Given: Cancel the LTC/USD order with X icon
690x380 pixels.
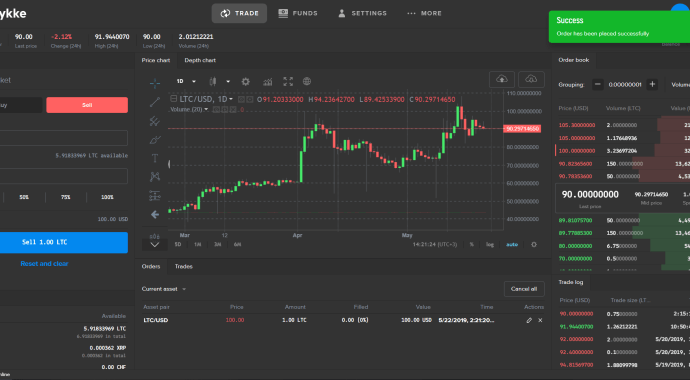Looking at the screenshot, I should [540, 320].
